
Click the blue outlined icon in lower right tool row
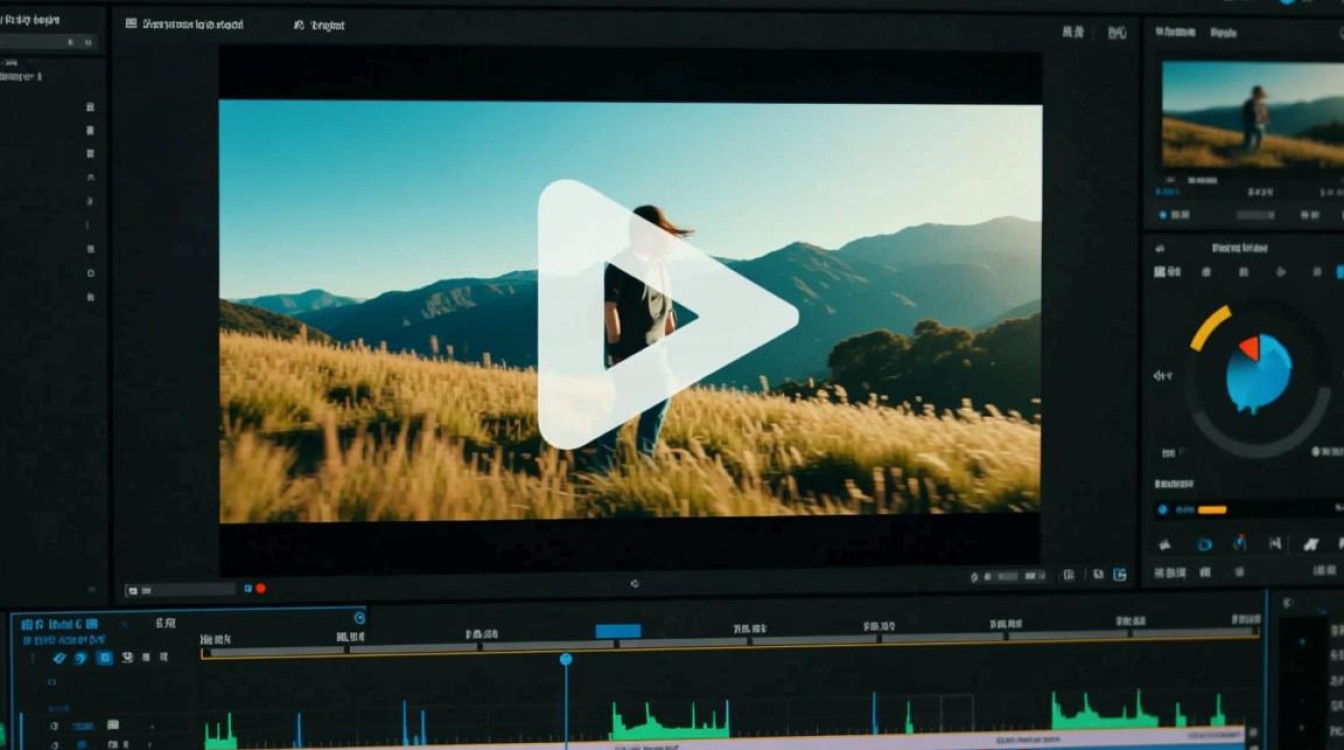pyautogui.click(x=1204, y=544)
